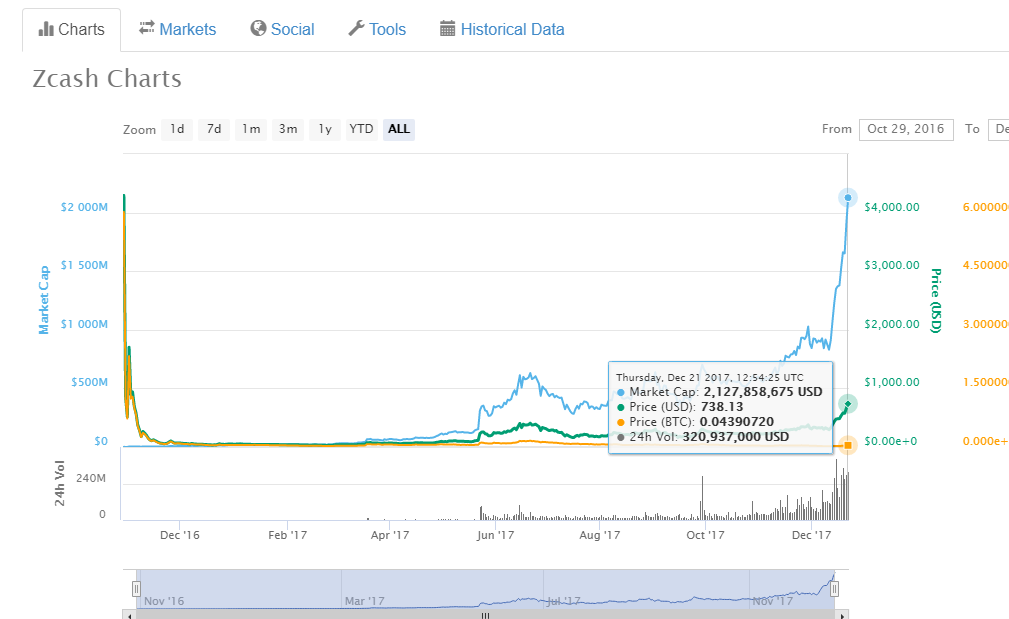Click the navigator scrollbar thumb grip
This screenshot has height=619, width=1009.
point(486,616)
